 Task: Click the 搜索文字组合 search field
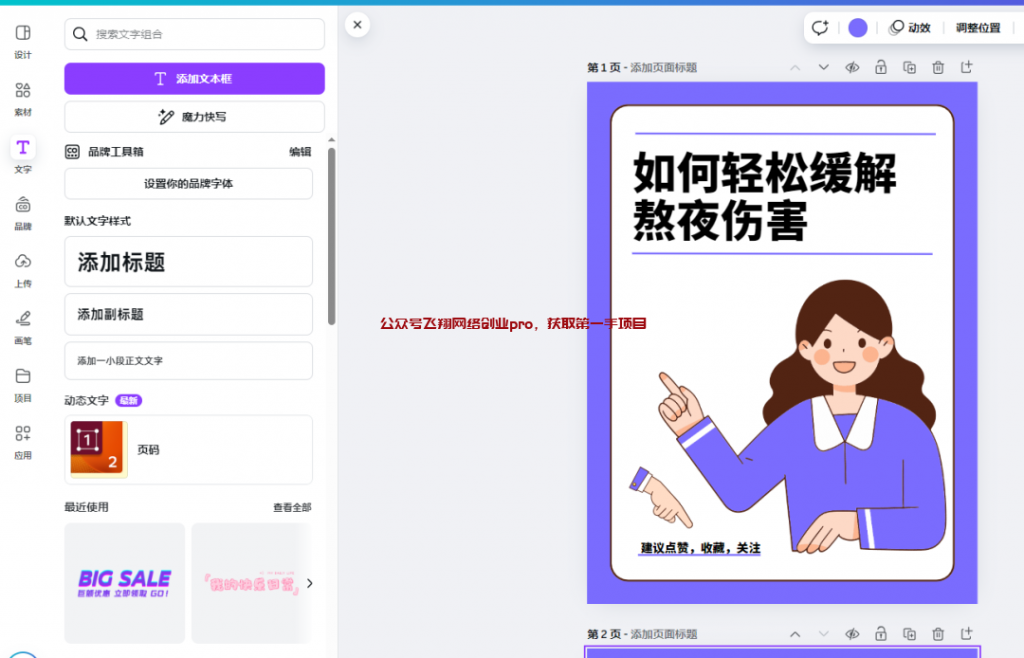194,34
